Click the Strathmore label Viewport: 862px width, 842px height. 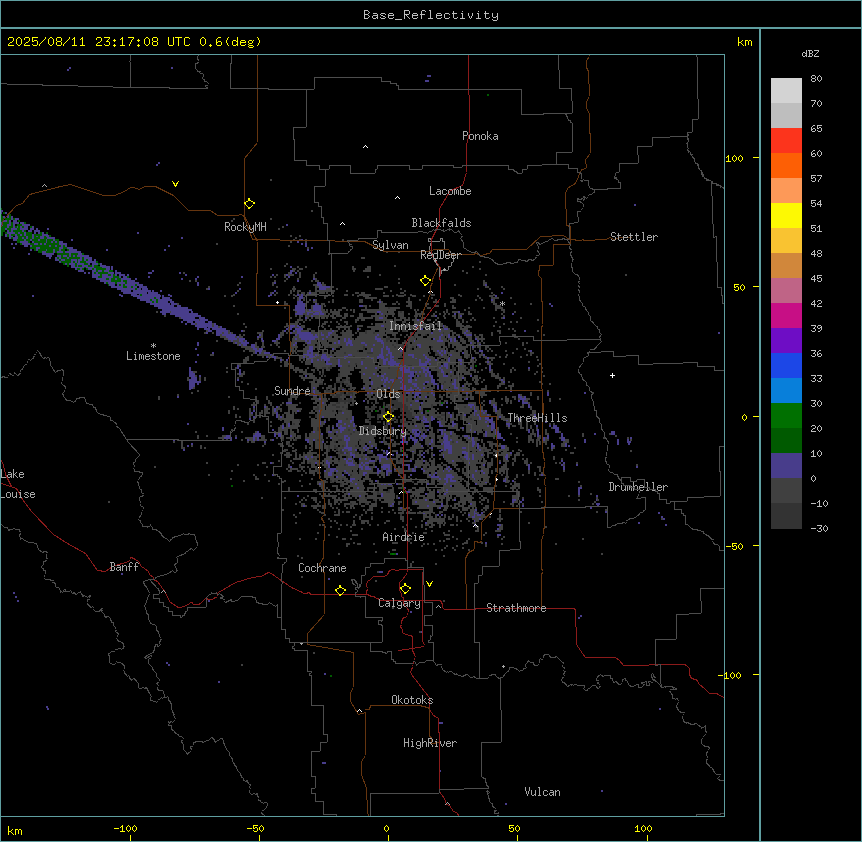pos(516,608)
